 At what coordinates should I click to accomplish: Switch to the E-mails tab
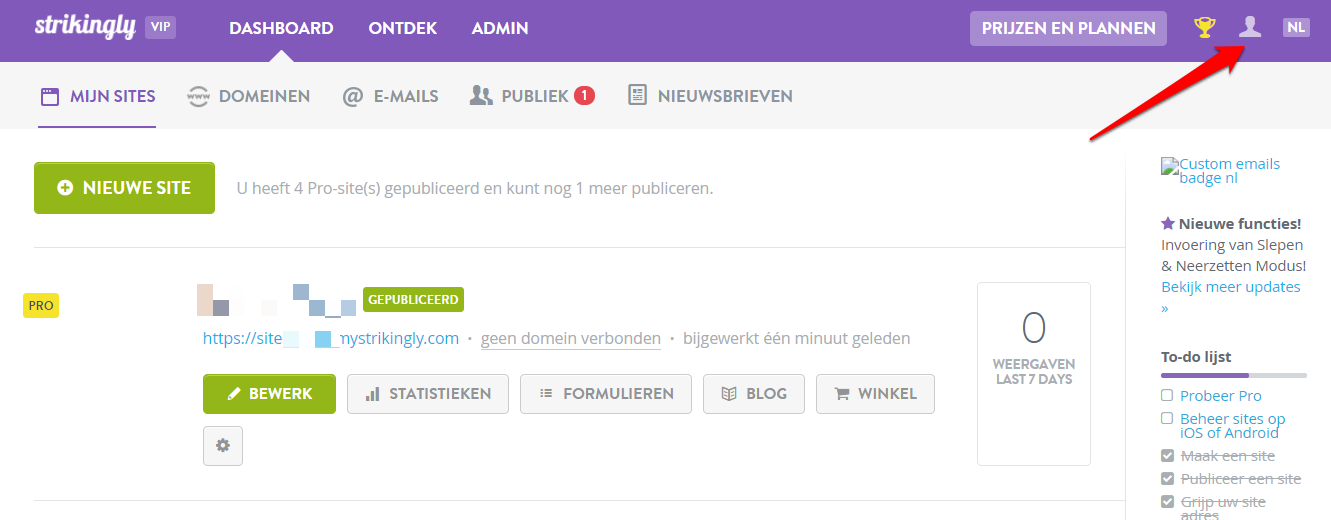point(390,96)
